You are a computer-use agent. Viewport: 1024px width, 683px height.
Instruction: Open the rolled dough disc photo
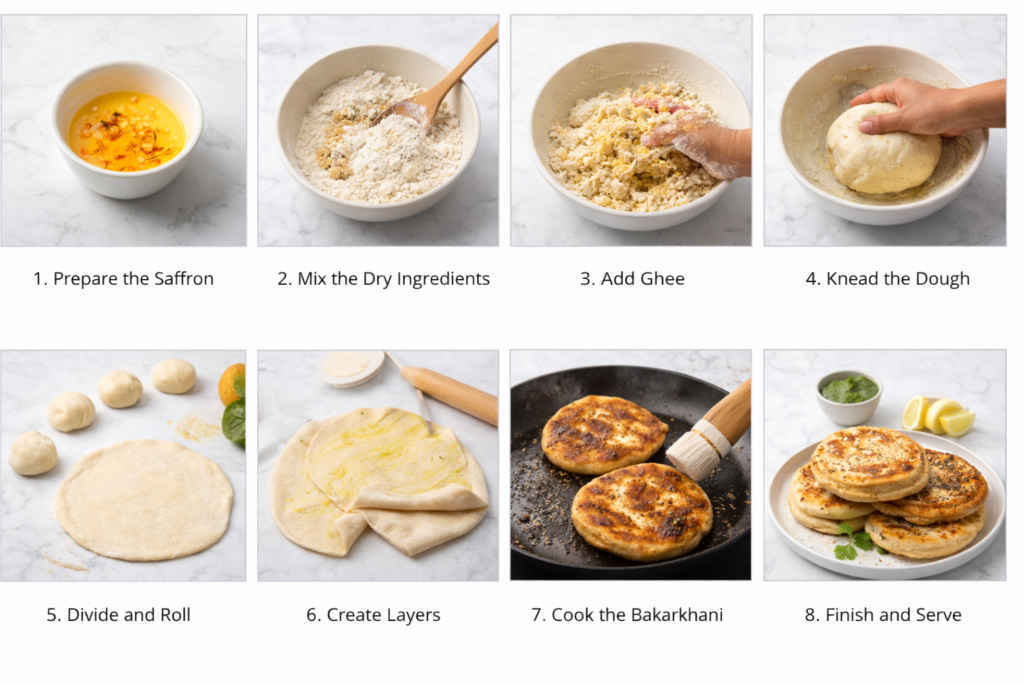click(x=124, y=466)
